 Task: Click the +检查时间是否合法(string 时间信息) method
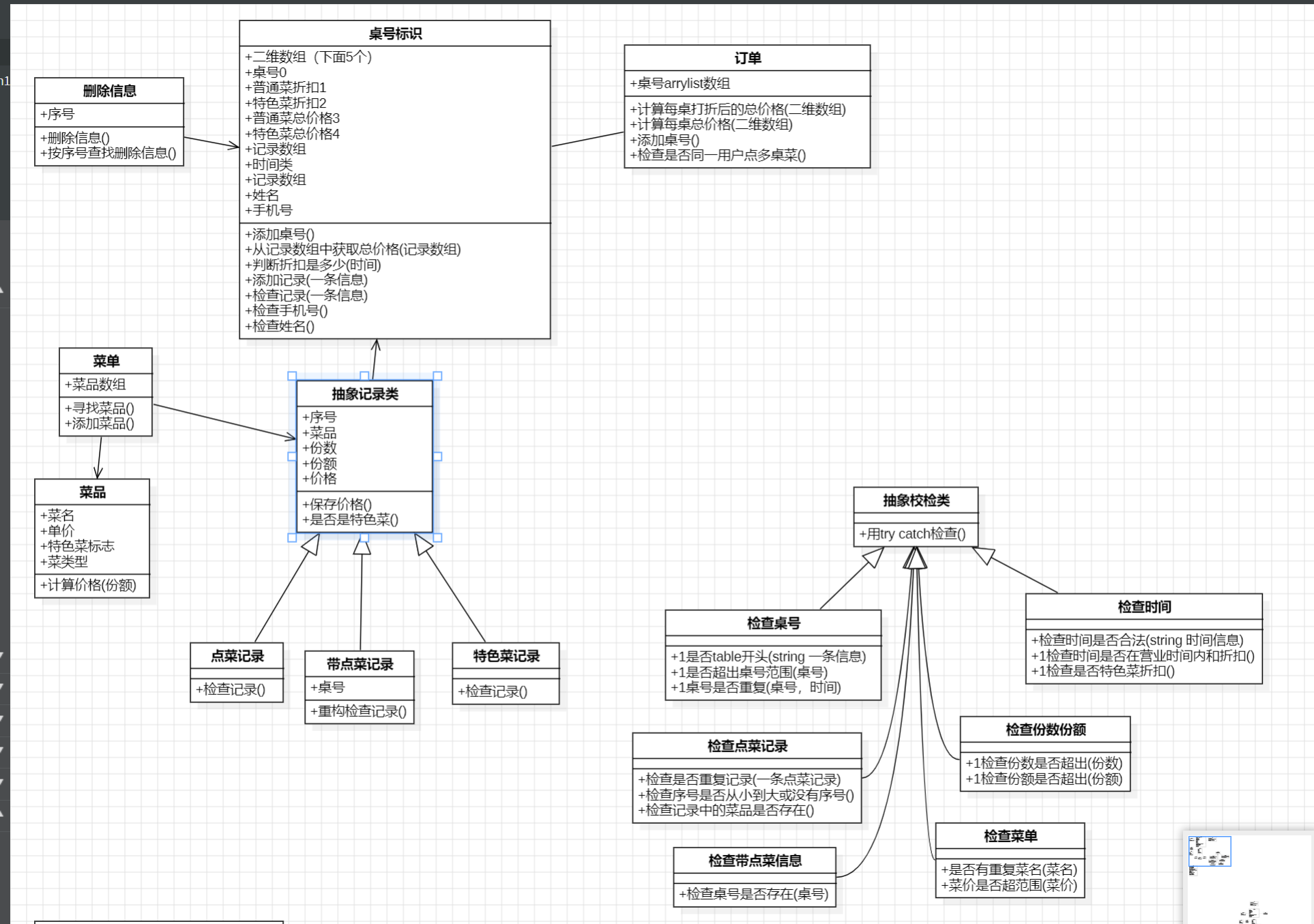[1137, 640]
